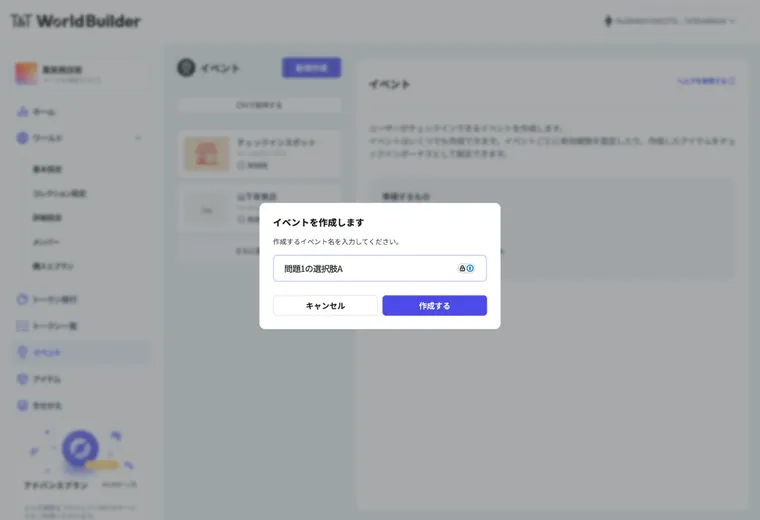Click the dialog title イベントを作成します
The width and height of the screenshot is (760, 520).
point(318,222)
